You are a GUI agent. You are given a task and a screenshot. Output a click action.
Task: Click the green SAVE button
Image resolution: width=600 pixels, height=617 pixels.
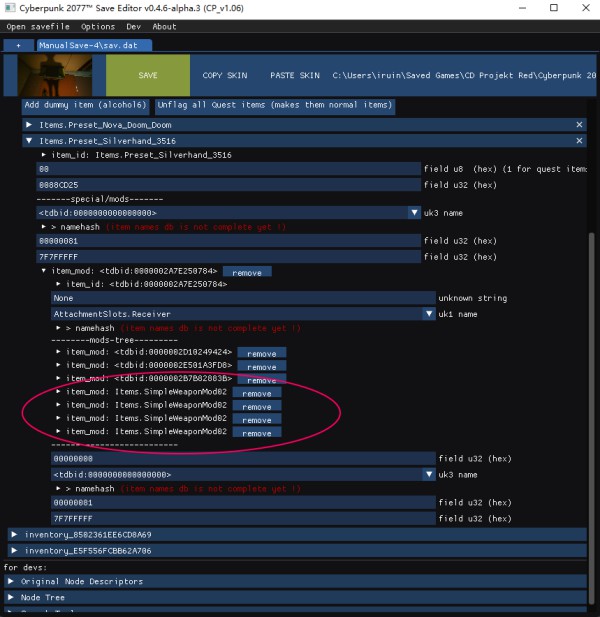147,76
